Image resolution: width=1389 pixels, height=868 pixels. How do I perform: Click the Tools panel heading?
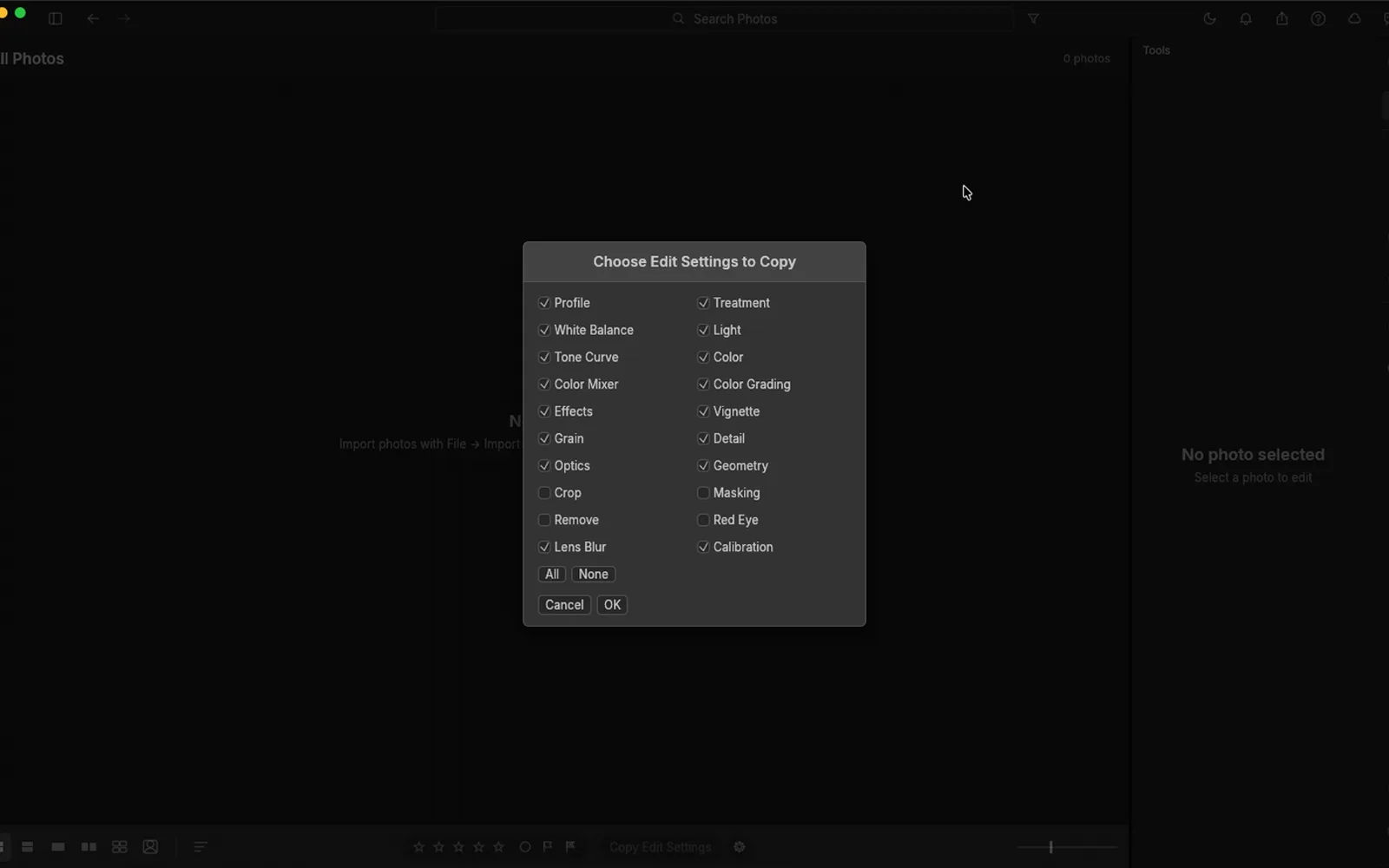tap(1156, 50)
